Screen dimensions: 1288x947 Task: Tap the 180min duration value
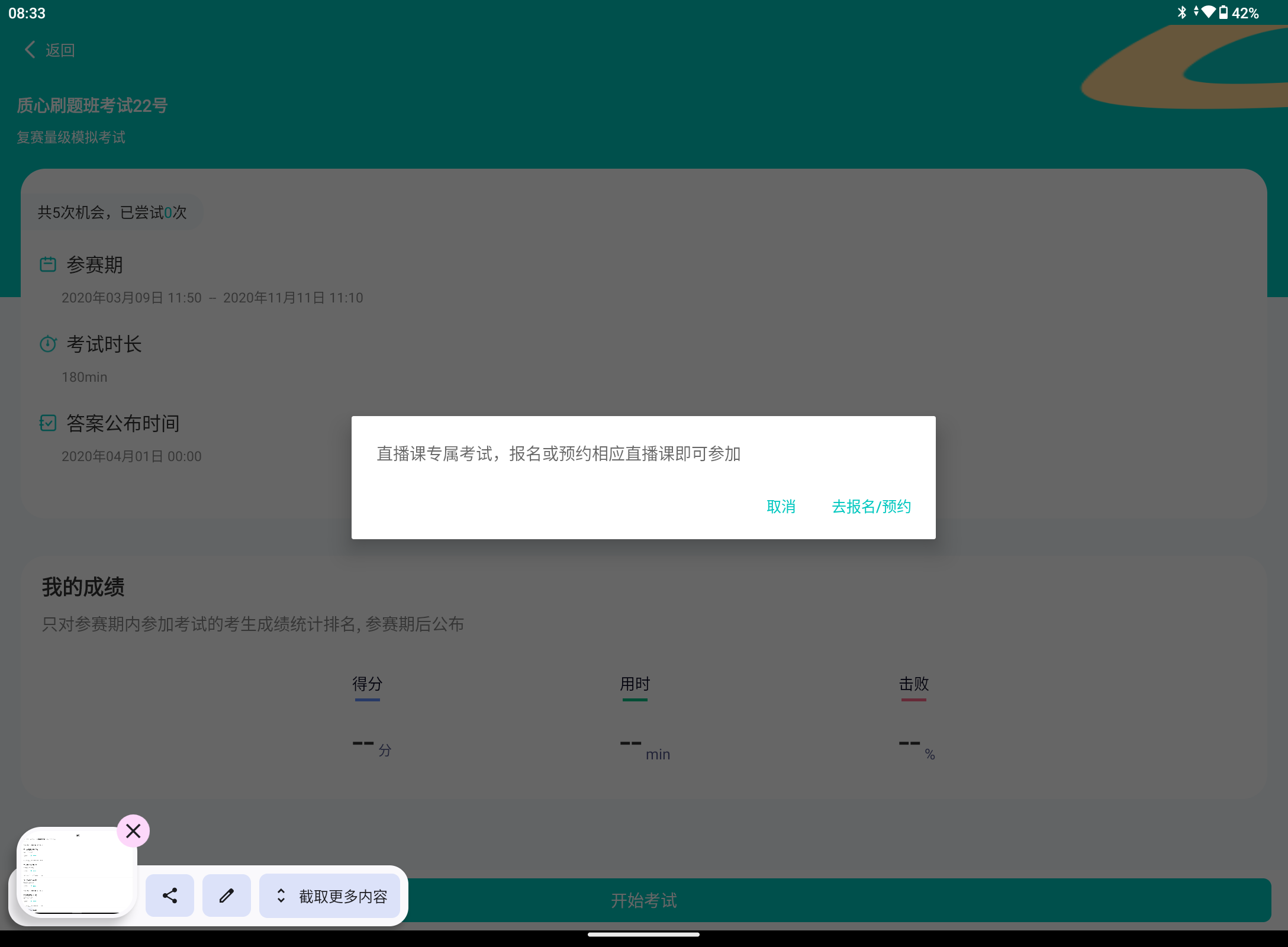coord(85,377)
